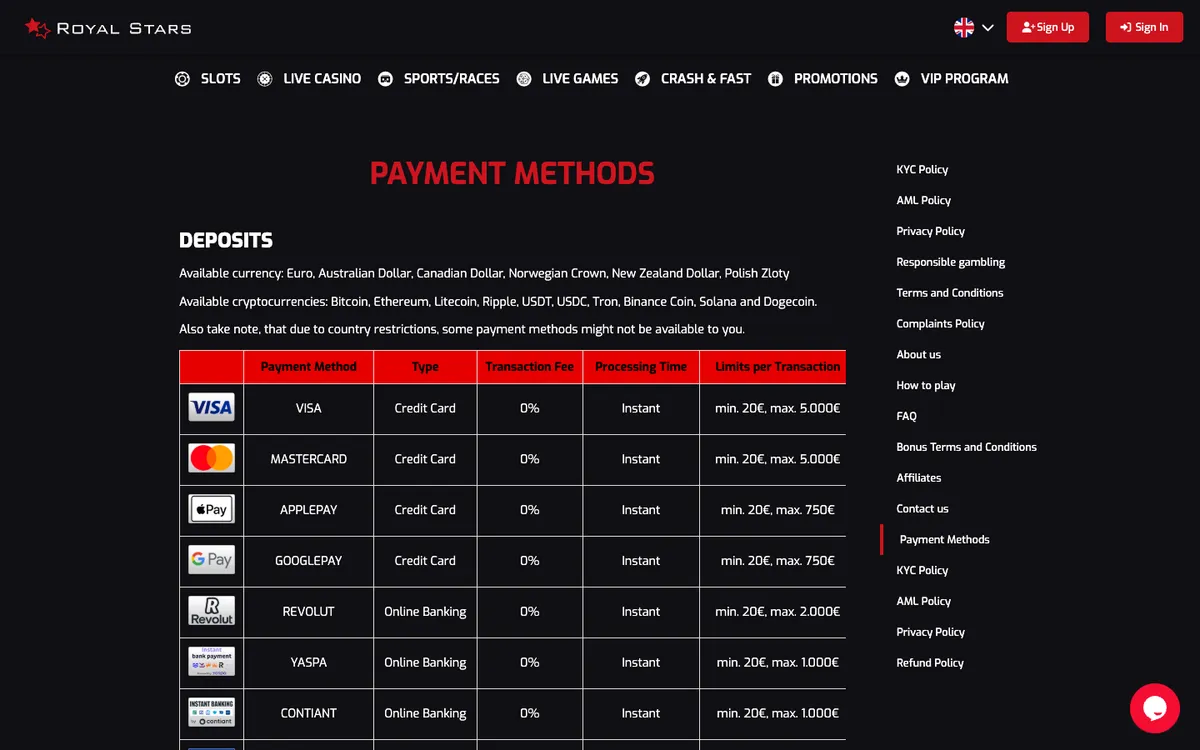Click the GOOGLEPAY name cell
The width and height of the screenshot is (1200, 750).
[x=308, y=562]
